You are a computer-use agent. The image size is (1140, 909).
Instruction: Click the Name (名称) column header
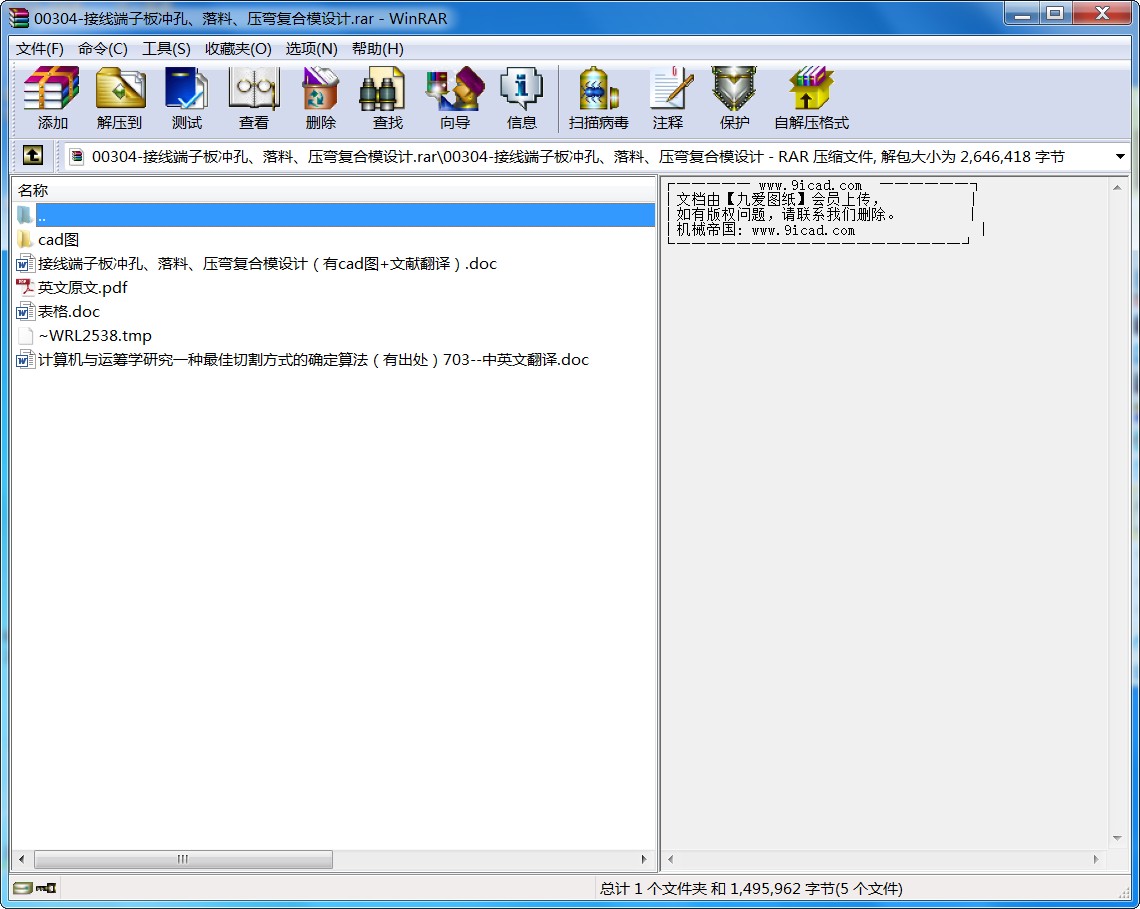tap(33, 190)
